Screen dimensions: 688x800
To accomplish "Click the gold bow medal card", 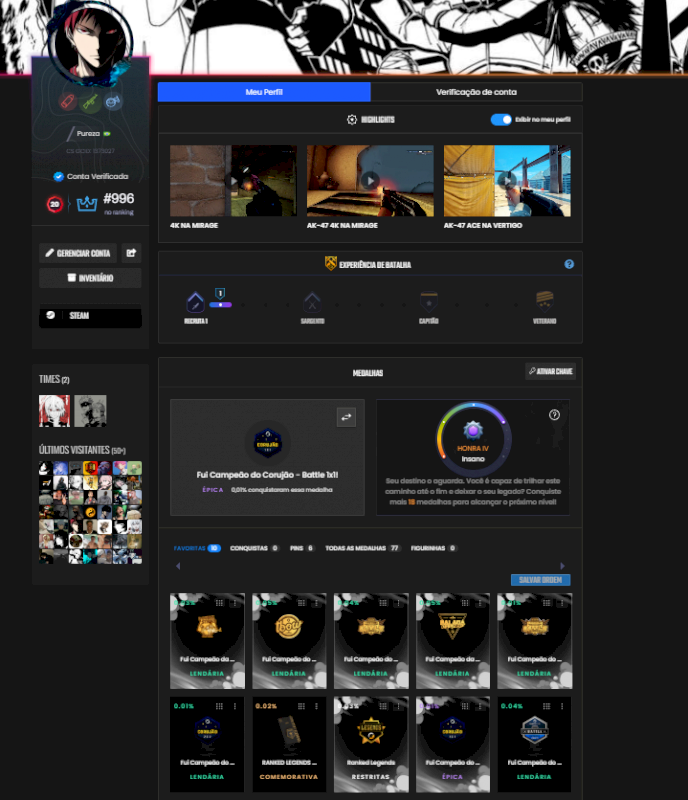I will pyautogui.click(x=289, y=641).
